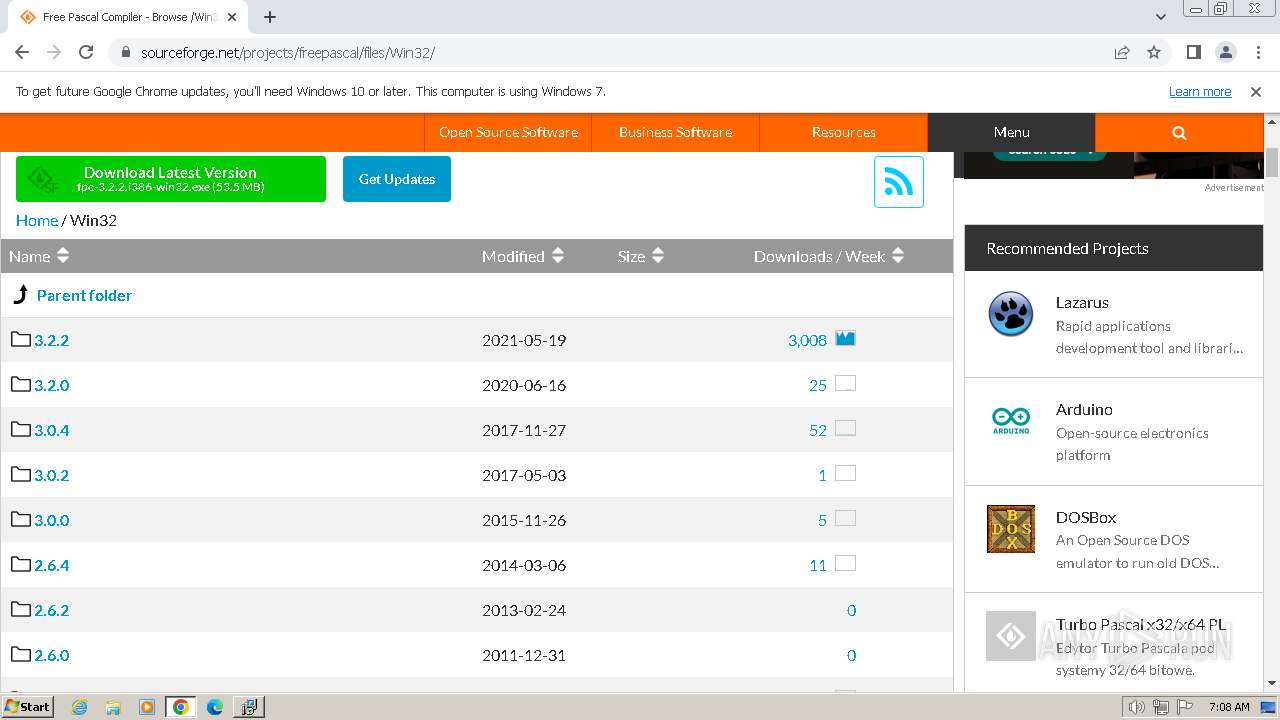The height and width of the screenshot is (720, 1280).
Task: Click the 2.6.4 folder icon
Action: [x=21, y=564]
